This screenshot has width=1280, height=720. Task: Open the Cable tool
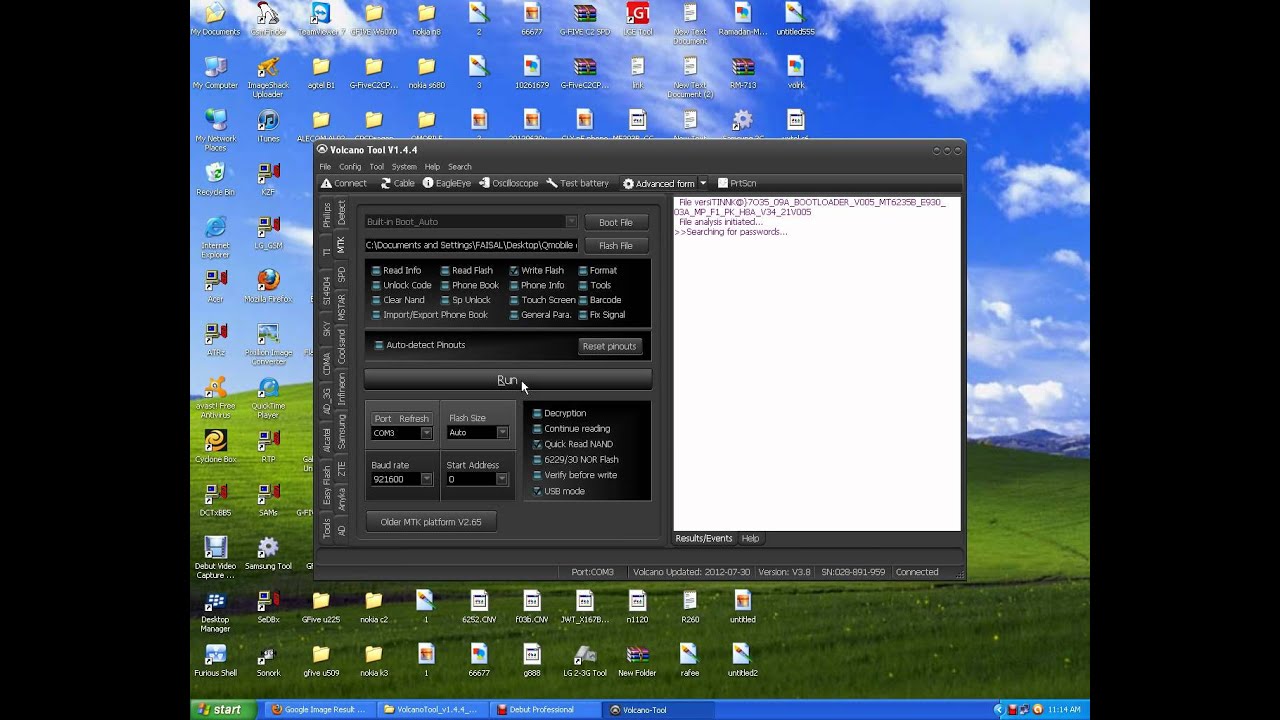[397, 183]
